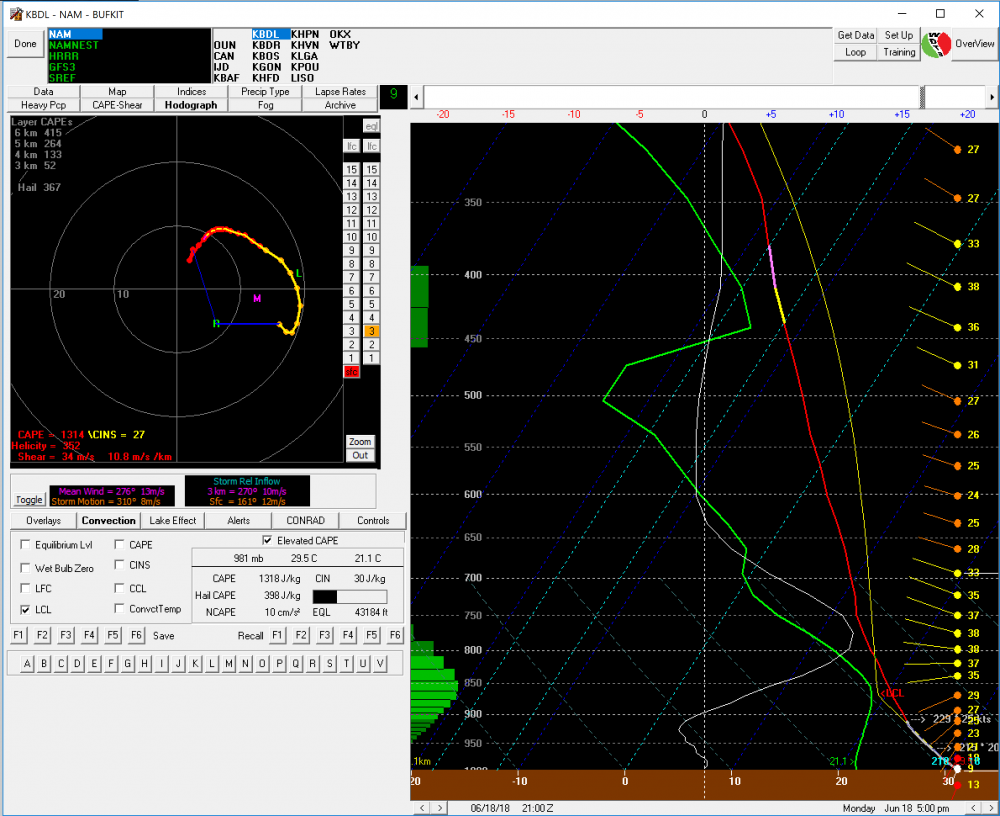Image resolution: width=1000 pixels, height=816 pixels.
Task: Step time backward with bottom-right arrow
Action: 973,808
